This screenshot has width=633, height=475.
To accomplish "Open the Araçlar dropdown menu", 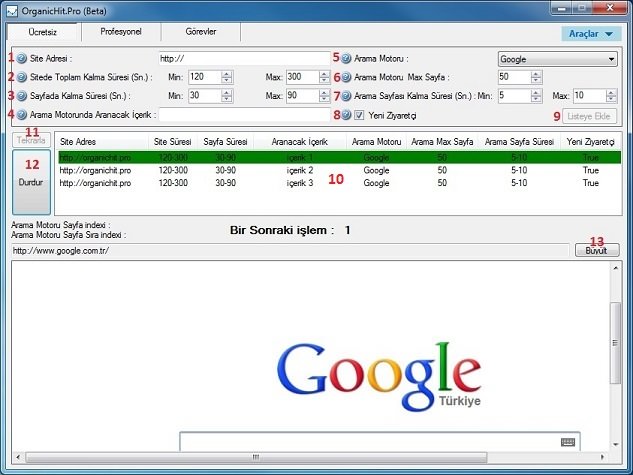I will click(x=591, y=34).
